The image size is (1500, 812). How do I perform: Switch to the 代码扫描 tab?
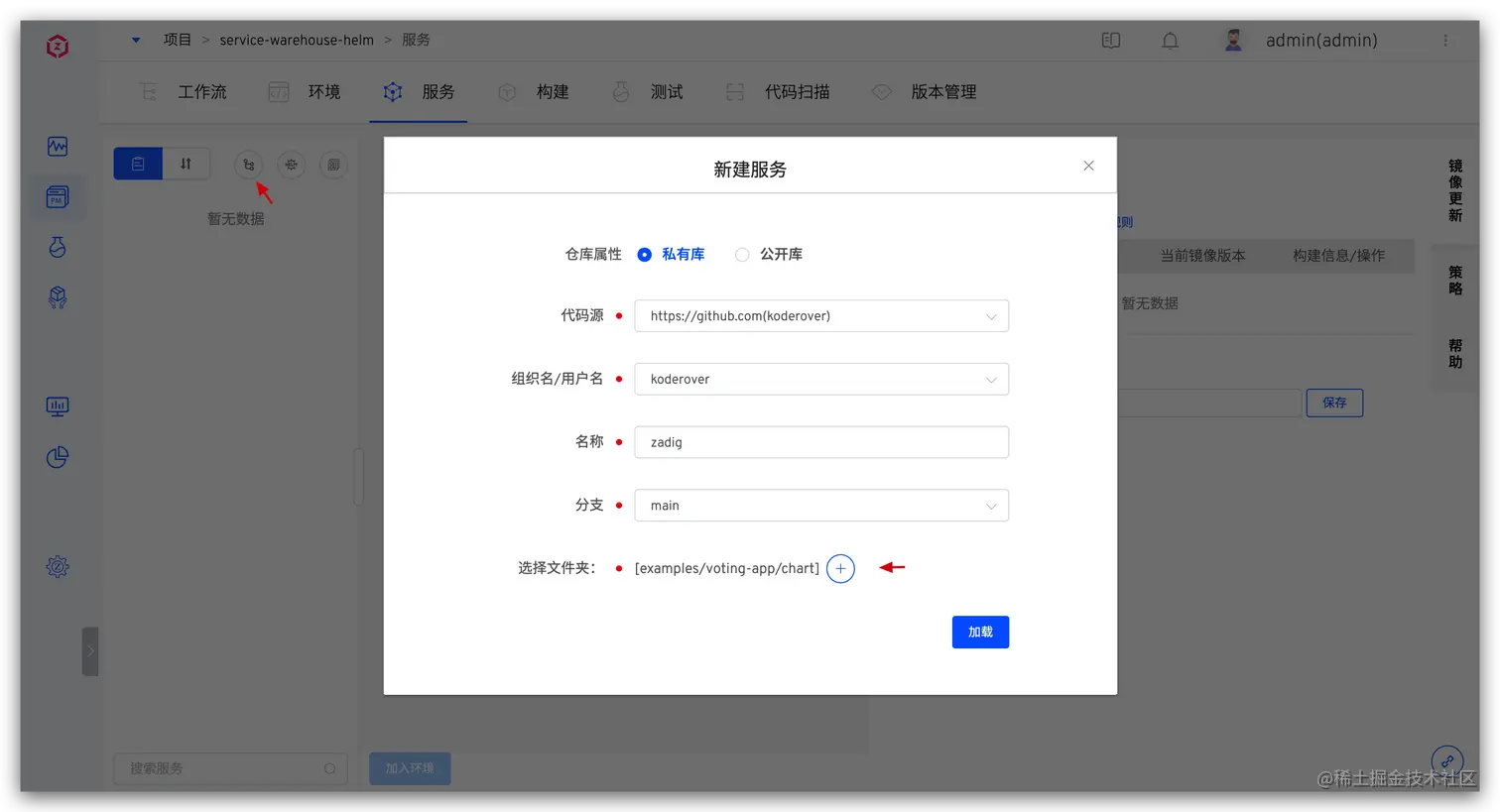point(778,92)
